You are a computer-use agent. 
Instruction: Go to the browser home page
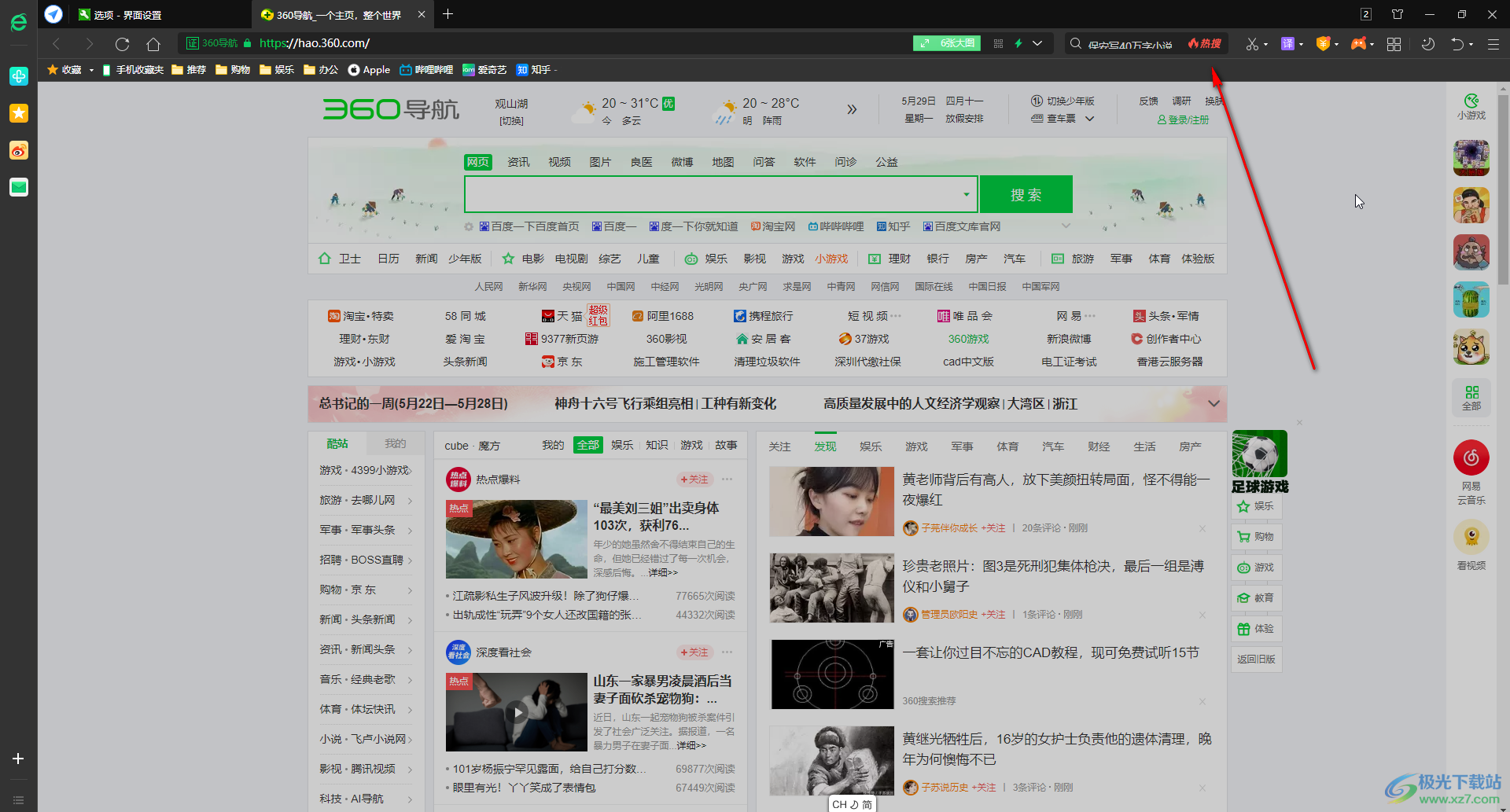click(x=153, y=44)
